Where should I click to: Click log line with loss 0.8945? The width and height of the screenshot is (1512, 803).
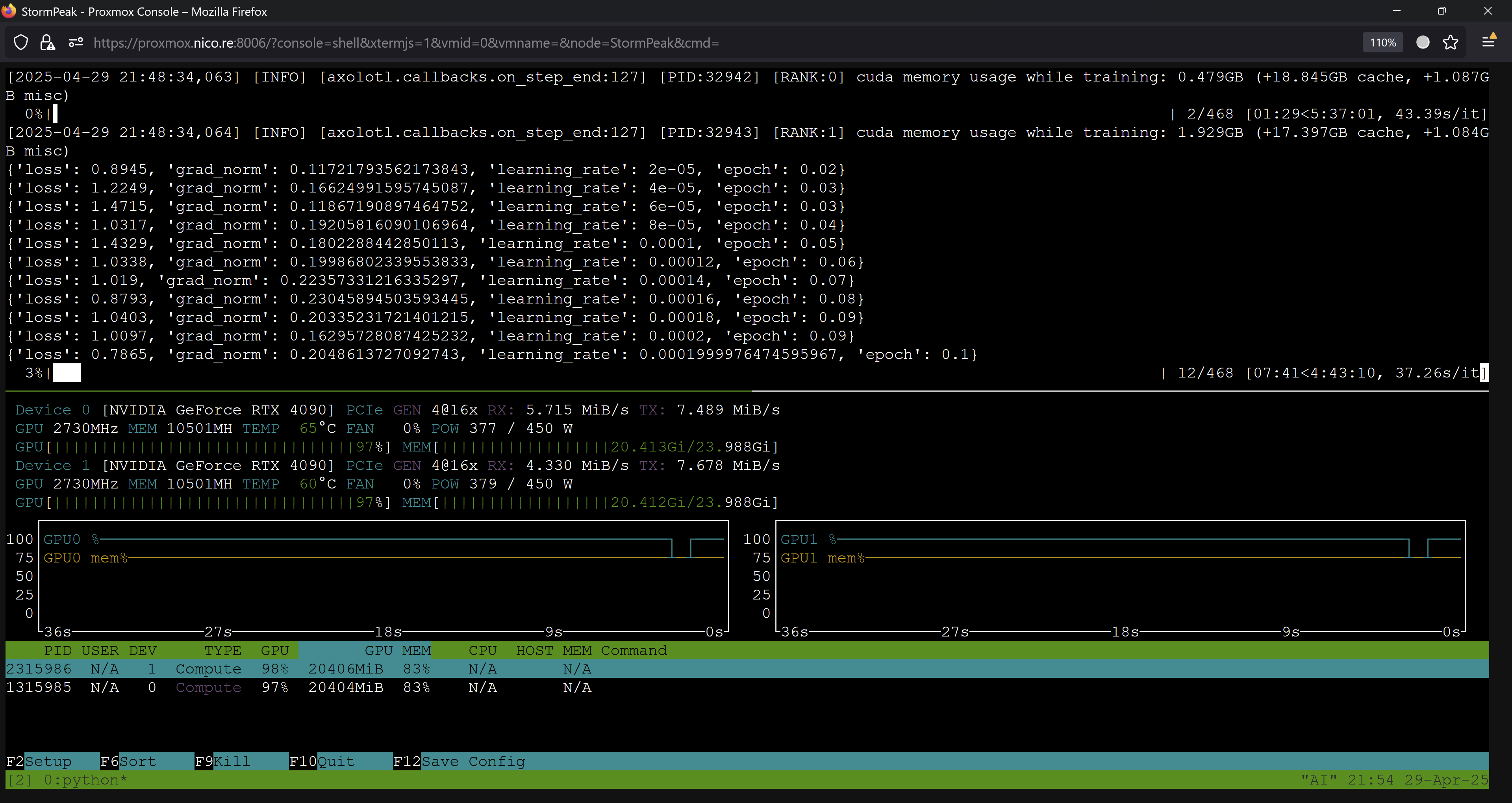click(426, 169)
